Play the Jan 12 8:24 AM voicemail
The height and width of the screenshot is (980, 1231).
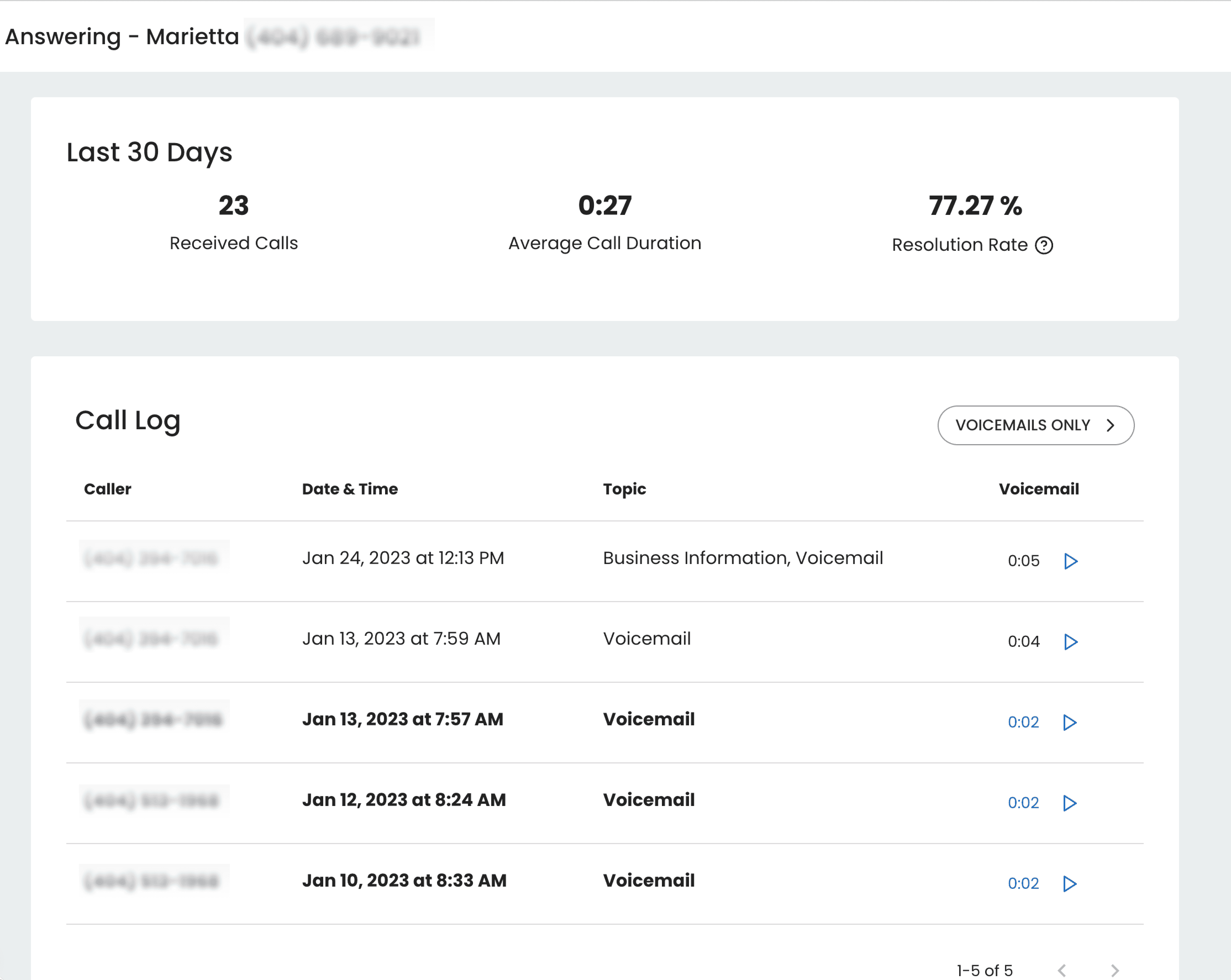1069,802
